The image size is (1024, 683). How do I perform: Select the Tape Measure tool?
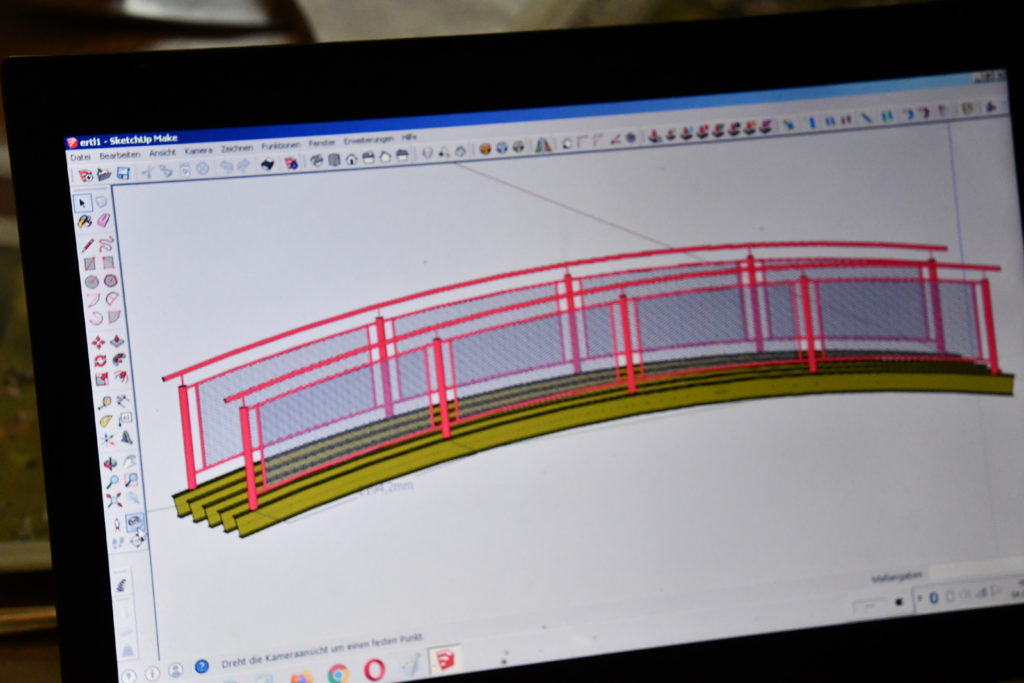point(104,404)
